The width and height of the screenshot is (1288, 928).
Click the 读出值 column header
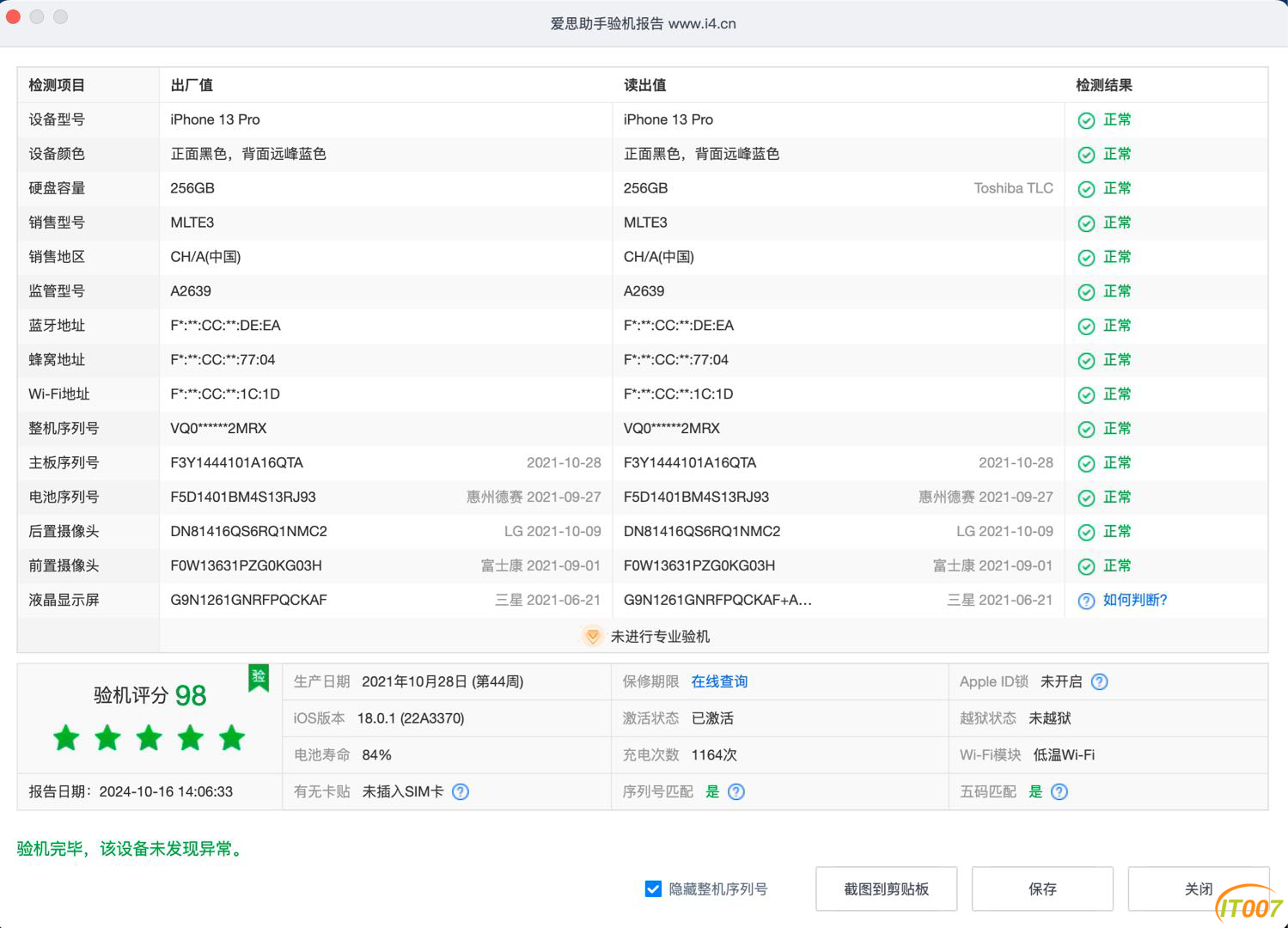[x=644, y=85]
